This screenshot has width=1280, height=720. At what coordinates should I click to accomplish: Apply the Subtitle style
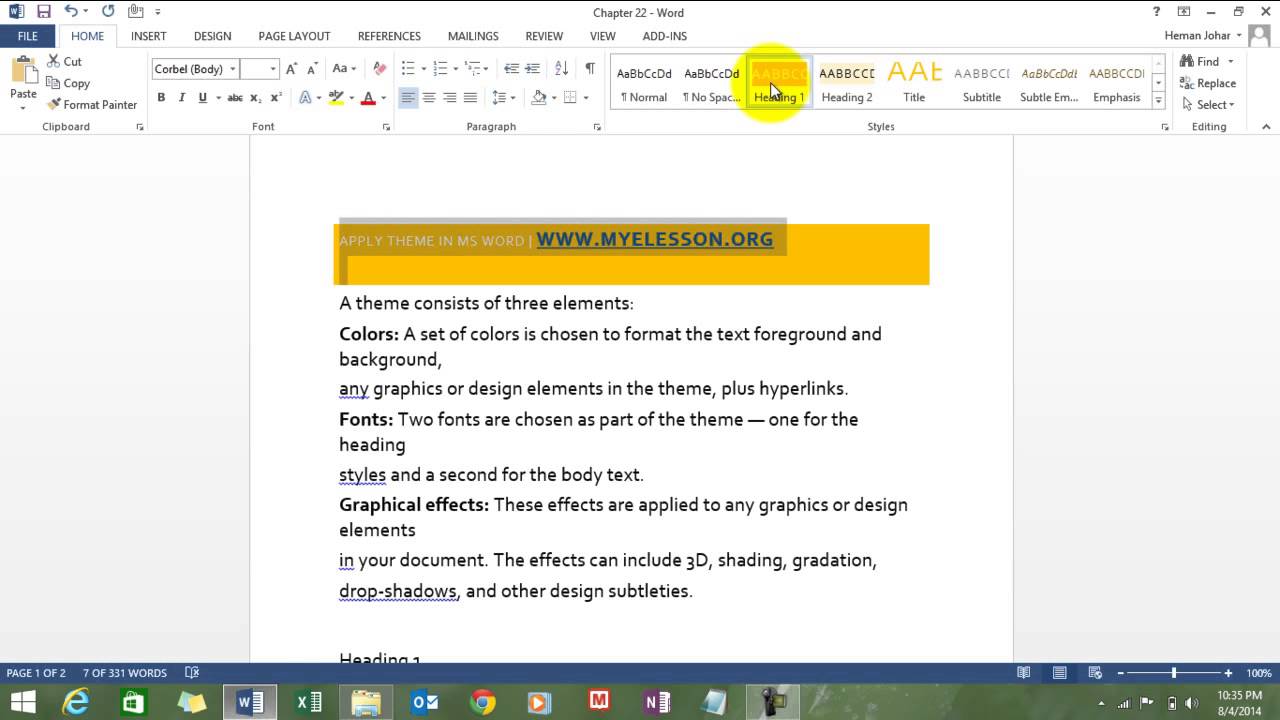click(982, 83)
